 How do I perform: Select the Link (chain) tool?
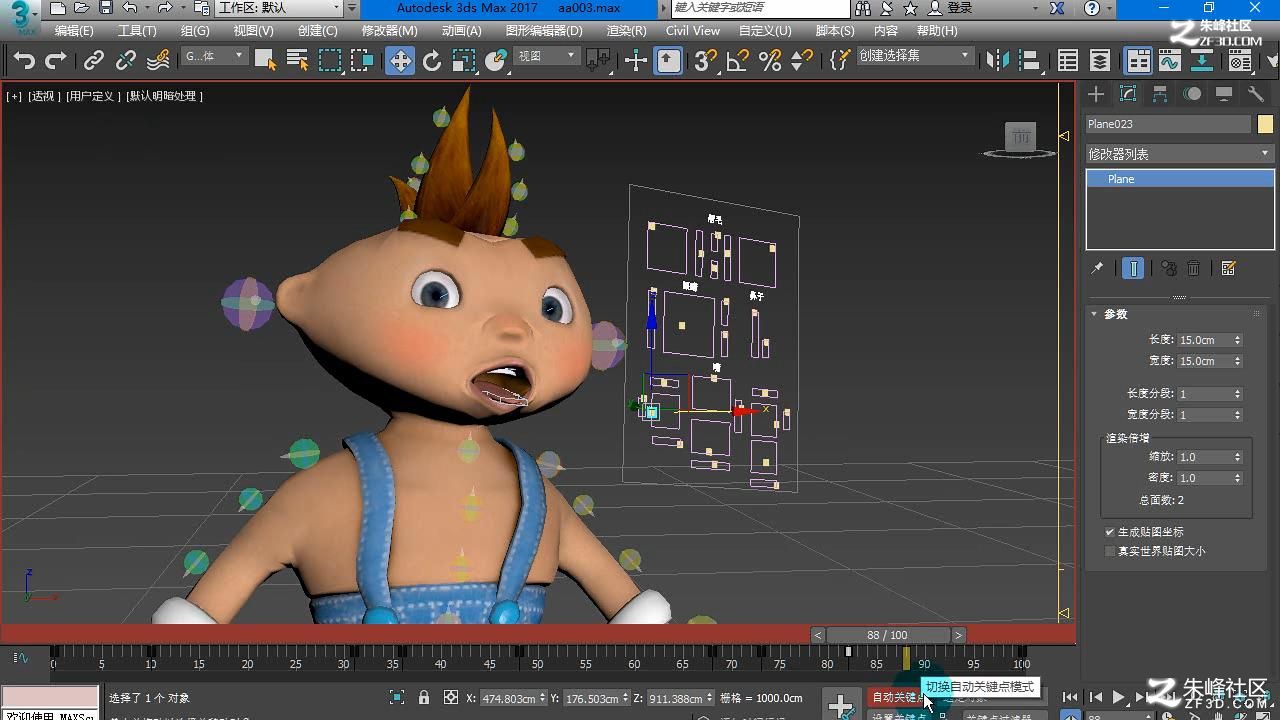click(x=93, y=61)
